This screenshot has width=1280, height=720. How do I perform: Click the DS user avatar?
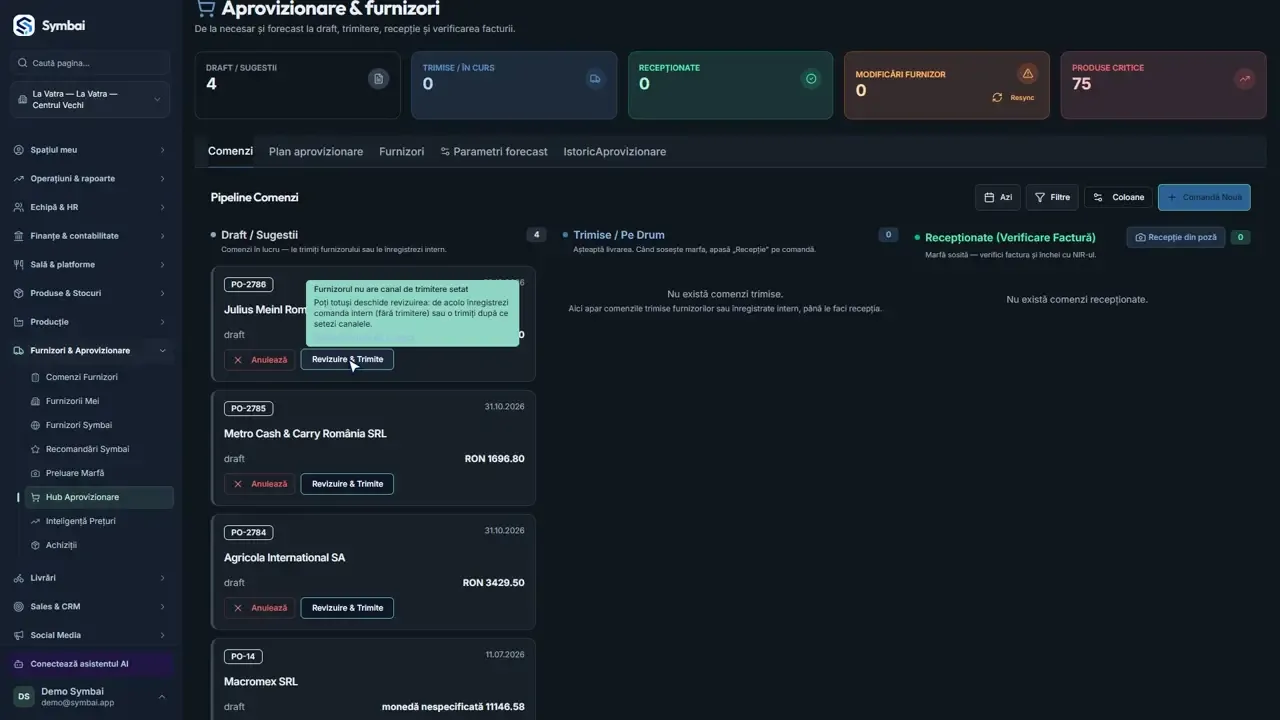(x=24, y=697)
